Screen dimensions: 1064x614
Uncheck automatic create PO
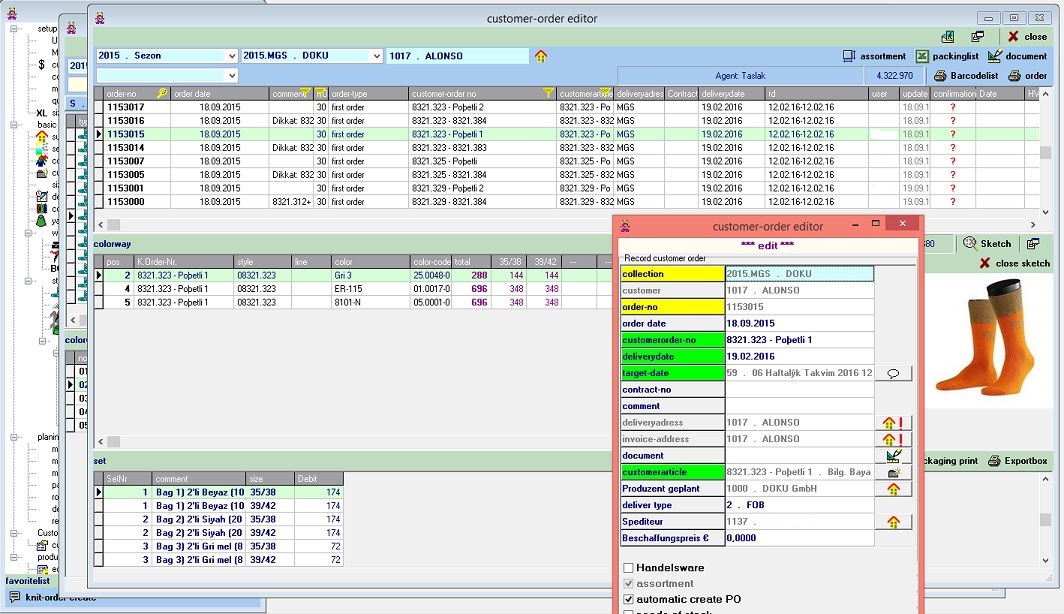pyautogui.click(x=628, y=599)
